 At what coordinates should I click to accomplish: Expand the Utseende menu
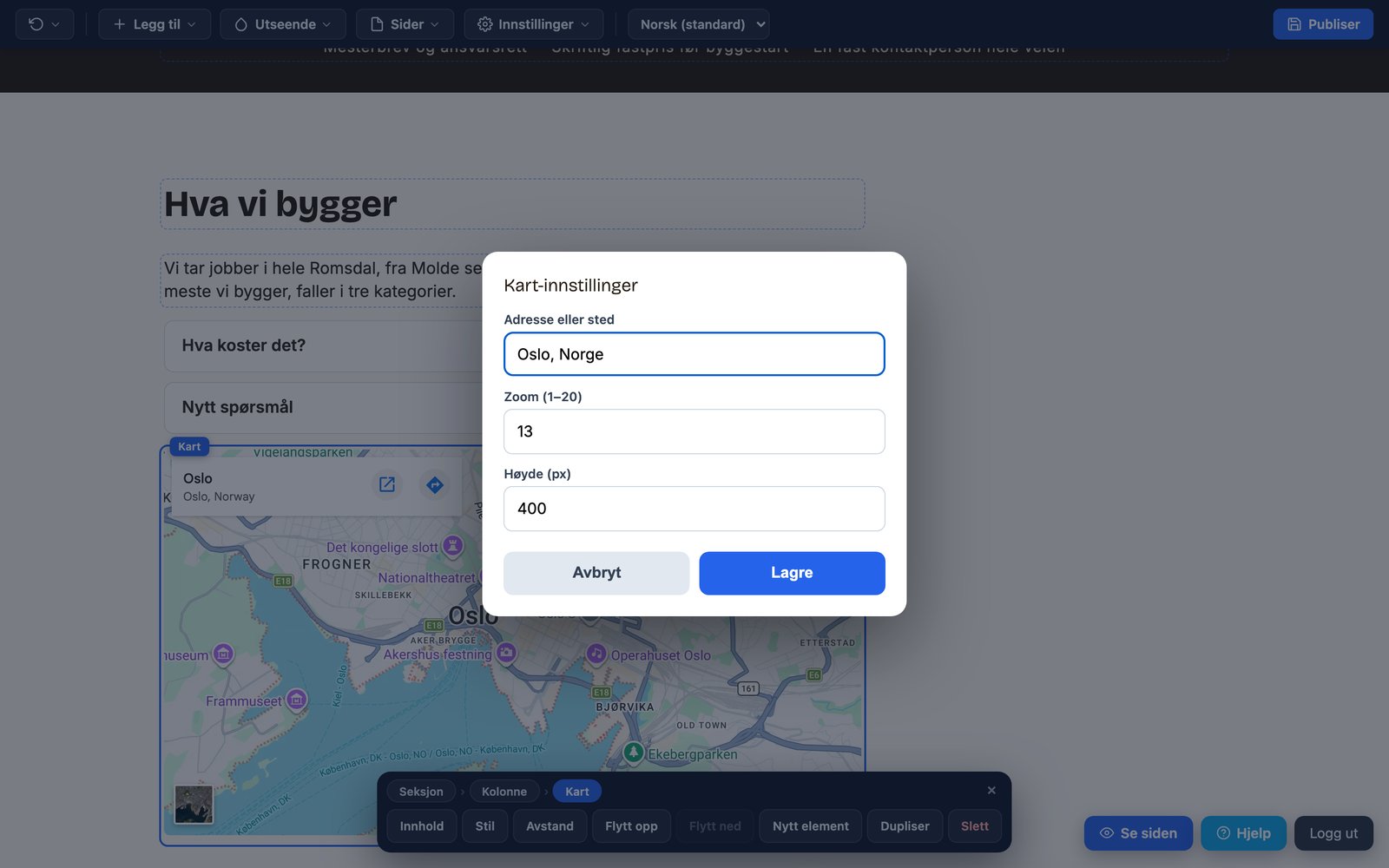[283, 24]
